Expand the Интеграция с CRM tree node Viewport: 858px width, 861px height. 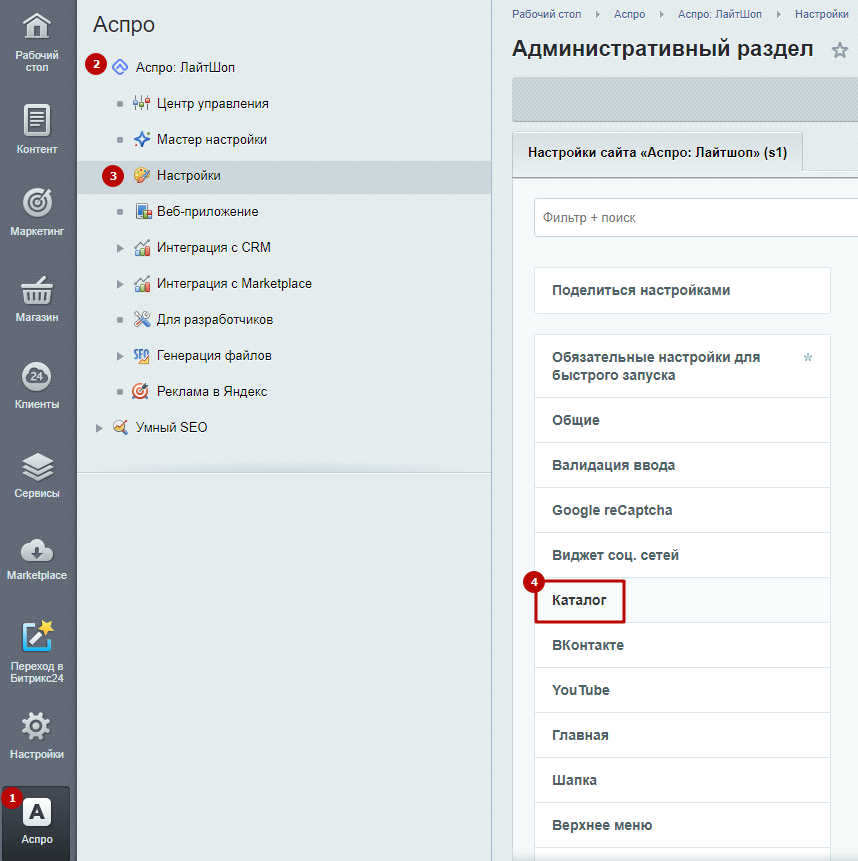point(120,248)
